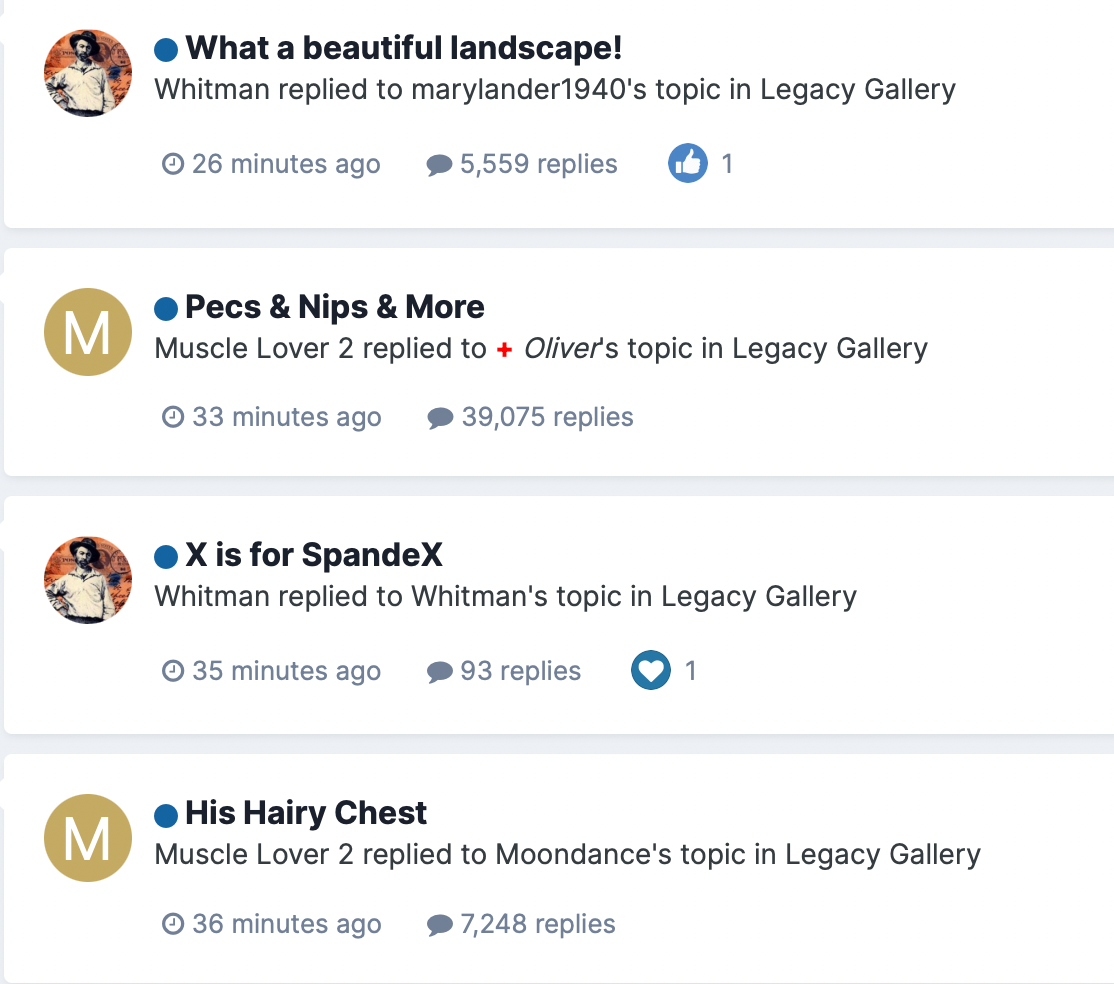This screenshot has width=1114, height=984.
Task: Open the topic What a beautiful landscape!
Action: 404,48
